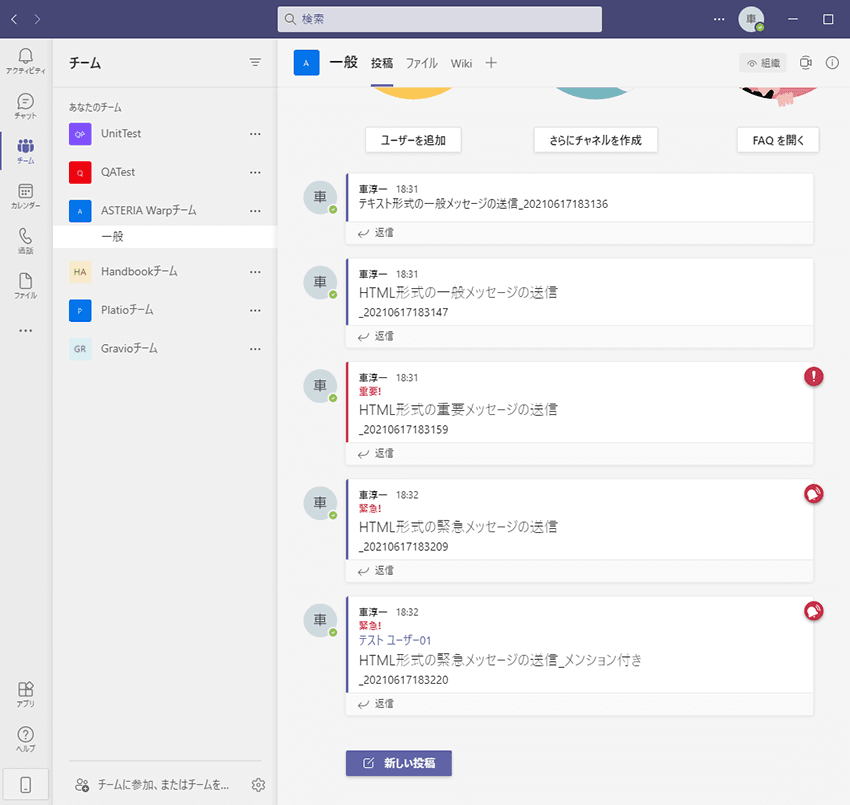Switch to the 投稿 tab
Image resolution: width=850 pixels, height=805 pixels.
pos(382,63)
